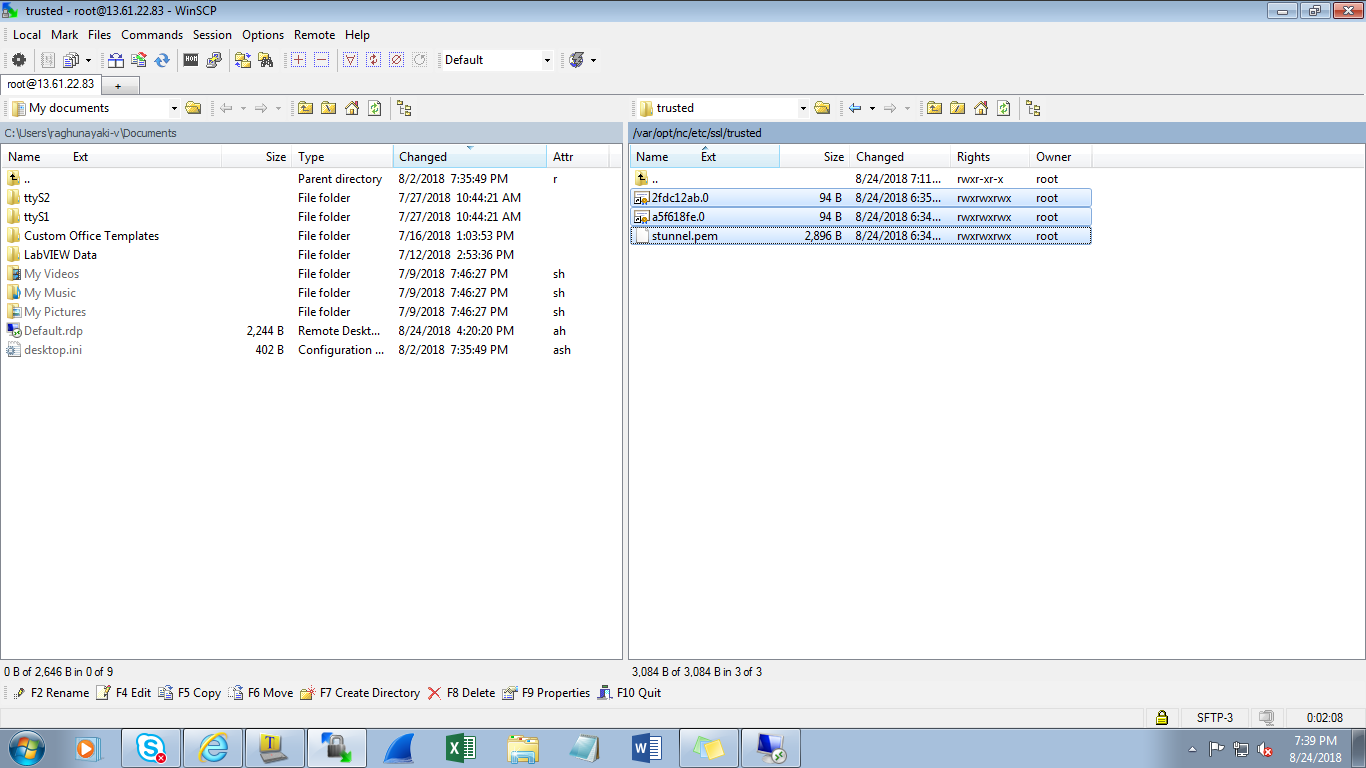Click the Select Files plus icon
The width and height of the screenshot is (1366, 768).
[x=298, y=60]
